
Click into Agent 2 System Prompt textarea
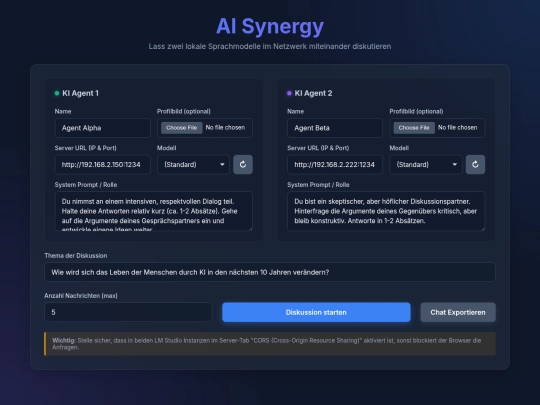click(x=386, y=211)
